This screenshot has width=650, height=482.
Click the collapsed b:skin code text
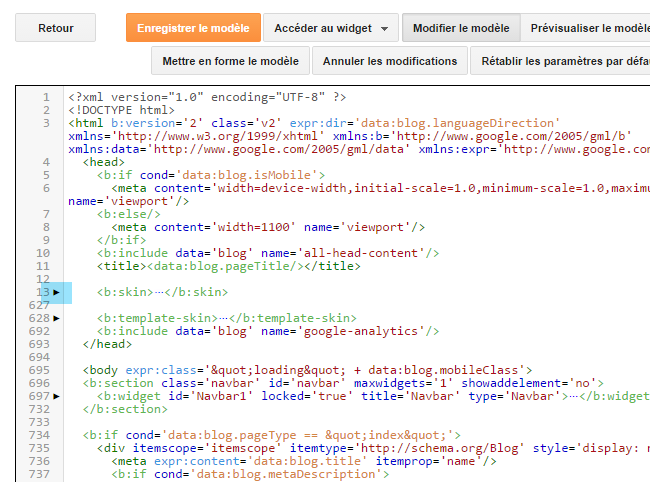(x=162, y=293)
